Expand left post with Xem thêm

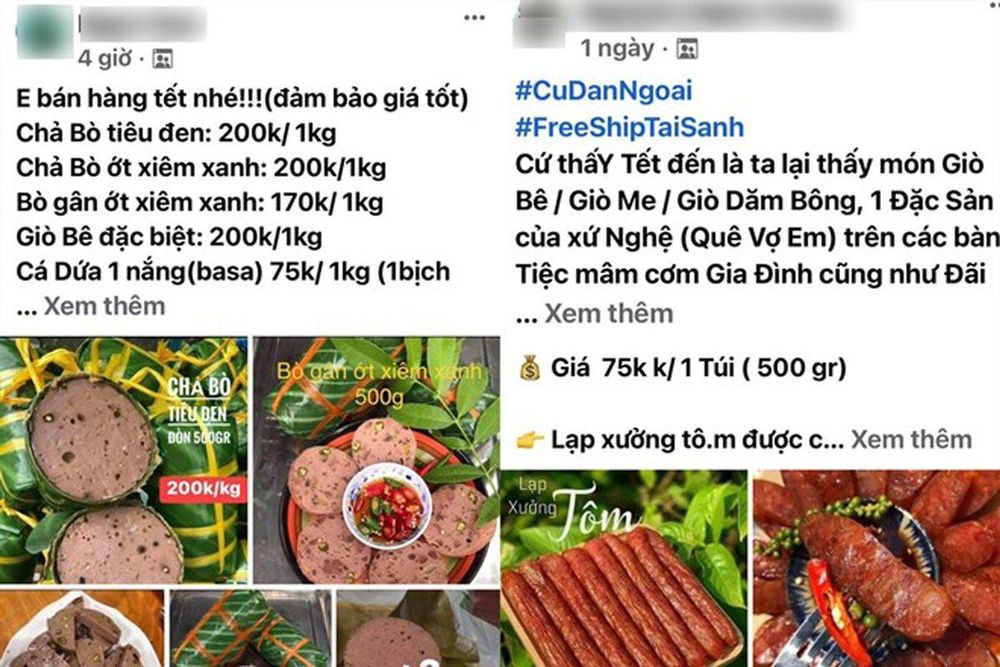[105, 307]
